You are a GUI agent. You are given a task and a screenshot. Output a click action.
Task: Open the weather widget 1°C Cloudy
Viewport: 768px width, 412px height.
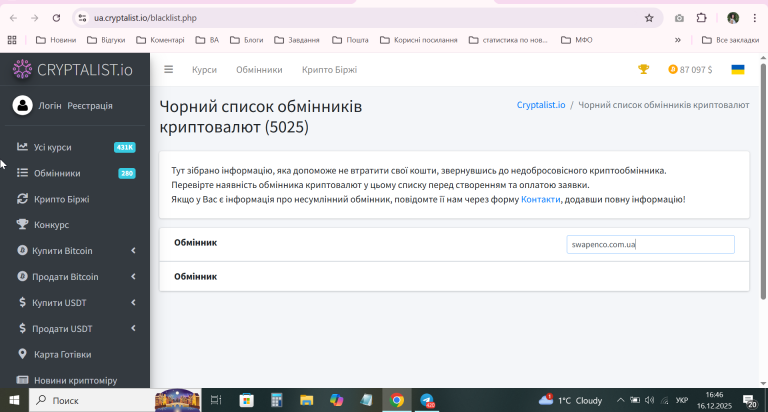(x=570, y=400)
